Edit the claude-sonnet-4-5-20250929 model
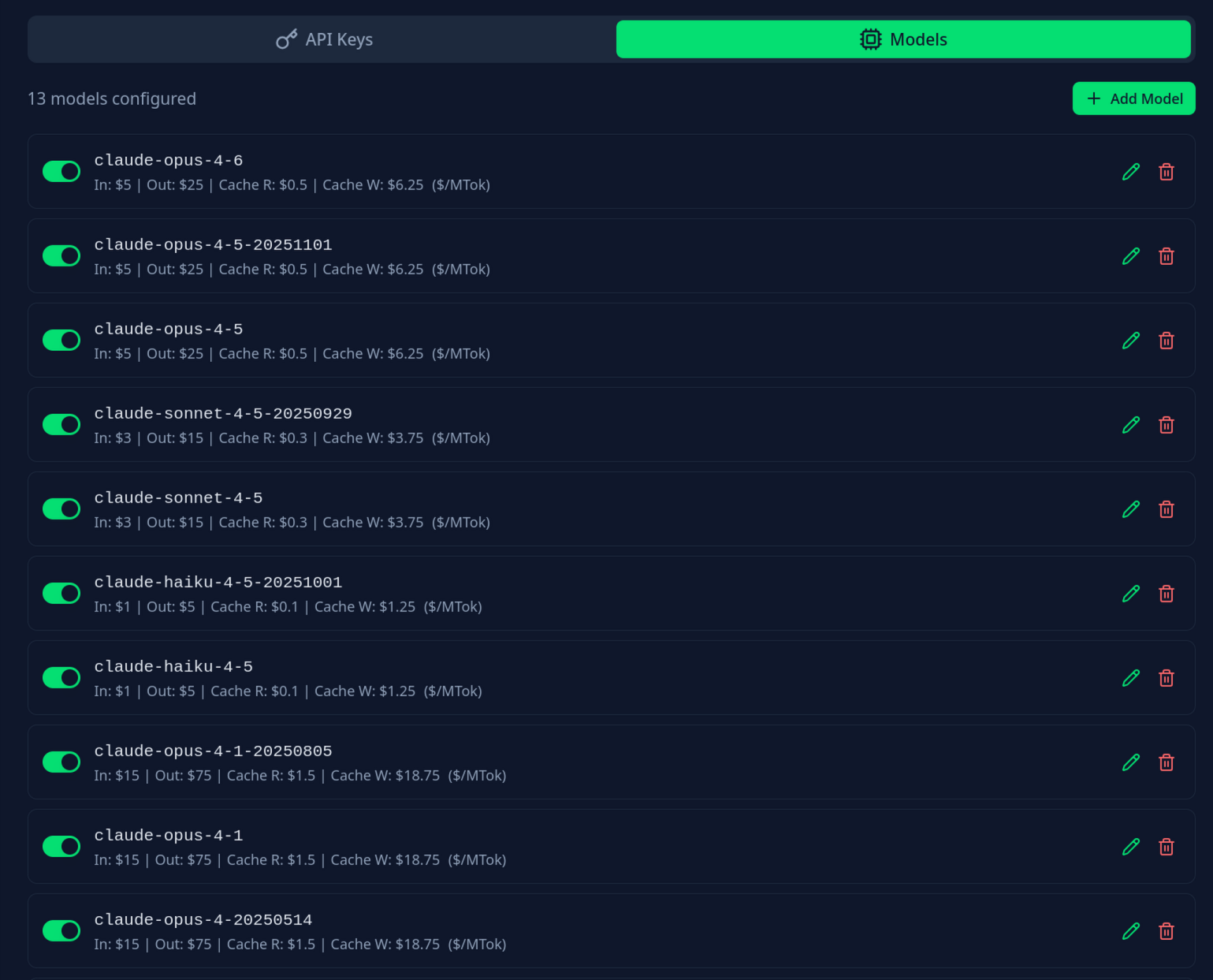 [x=1131, y=425]
